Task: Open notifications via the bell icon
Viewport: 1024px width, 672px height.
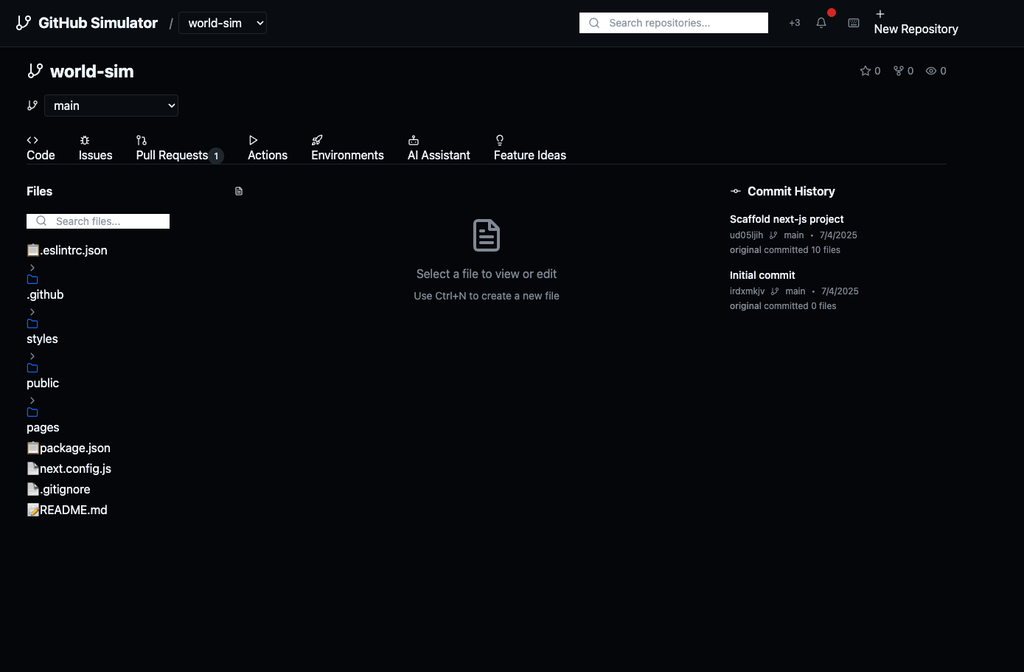Action: click(x=821, y=21)
